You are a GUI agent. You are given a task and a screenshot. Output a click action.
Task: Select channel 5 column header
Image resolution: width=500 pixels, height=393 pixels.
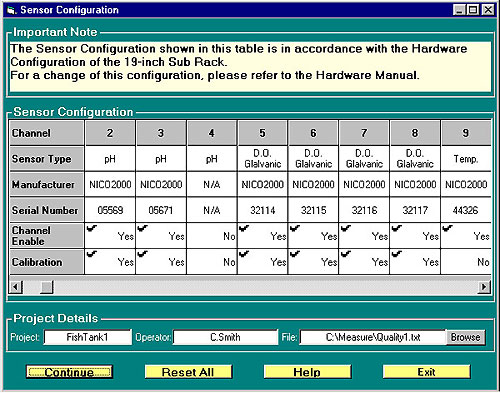tap(263, 133)
